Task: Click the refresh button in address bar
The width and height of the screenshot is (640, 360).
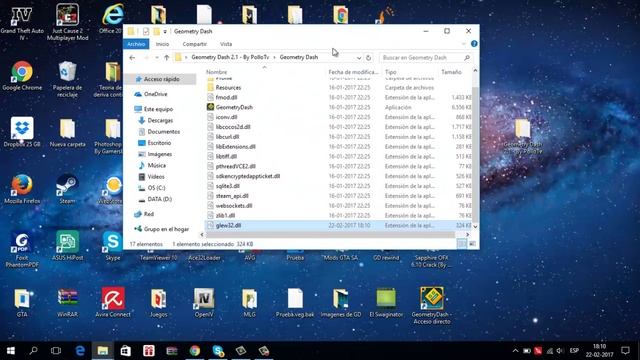Action: click(x=368, y=58)
